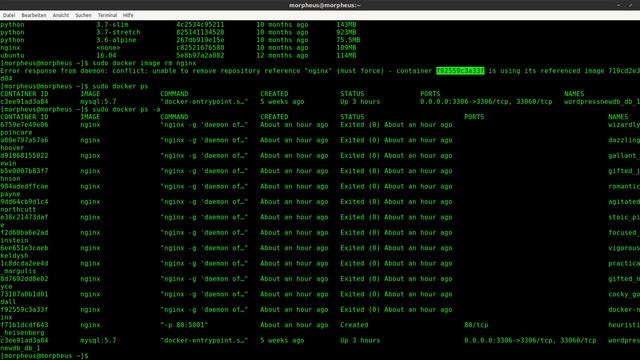Viewport: 640px width, 360px height.
Task: Click the empty prompt on the last line
Action: pos(44,356)
